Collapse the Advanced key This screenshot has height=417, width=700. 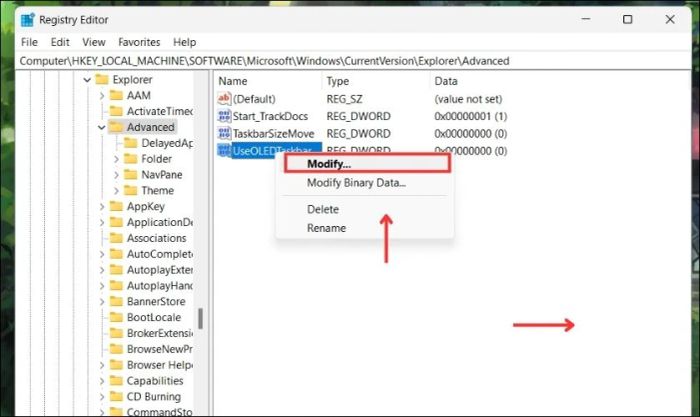pyautogui.click(x=102, y=128)
